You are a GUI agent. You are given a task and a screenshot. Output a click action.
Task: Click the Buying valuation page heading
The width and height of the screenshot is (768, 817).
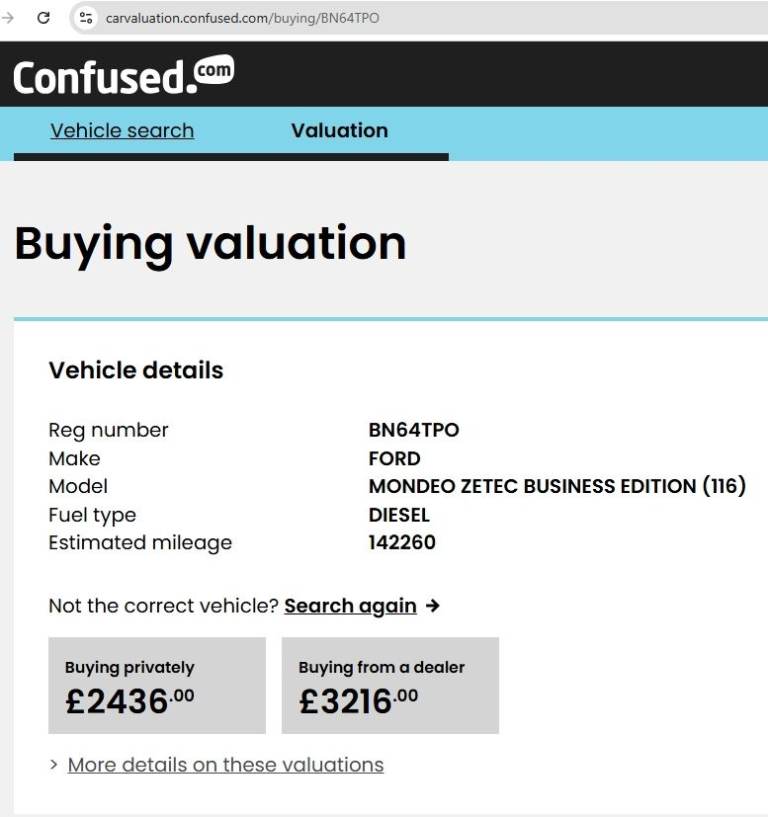click(x=210, y=243)
